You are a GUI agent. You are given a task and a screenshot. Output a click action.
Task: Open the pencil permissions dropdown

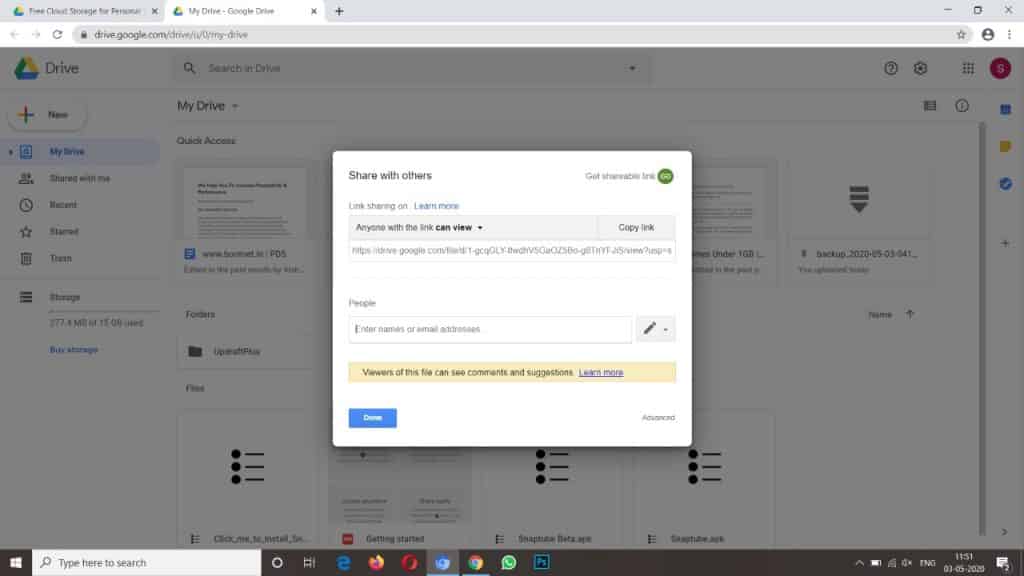point(655,328)
